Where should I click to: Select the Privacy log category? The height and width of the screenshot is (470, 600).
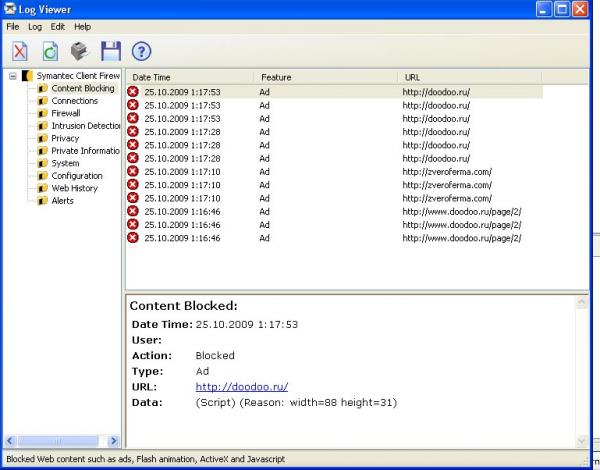click(65, 139)
